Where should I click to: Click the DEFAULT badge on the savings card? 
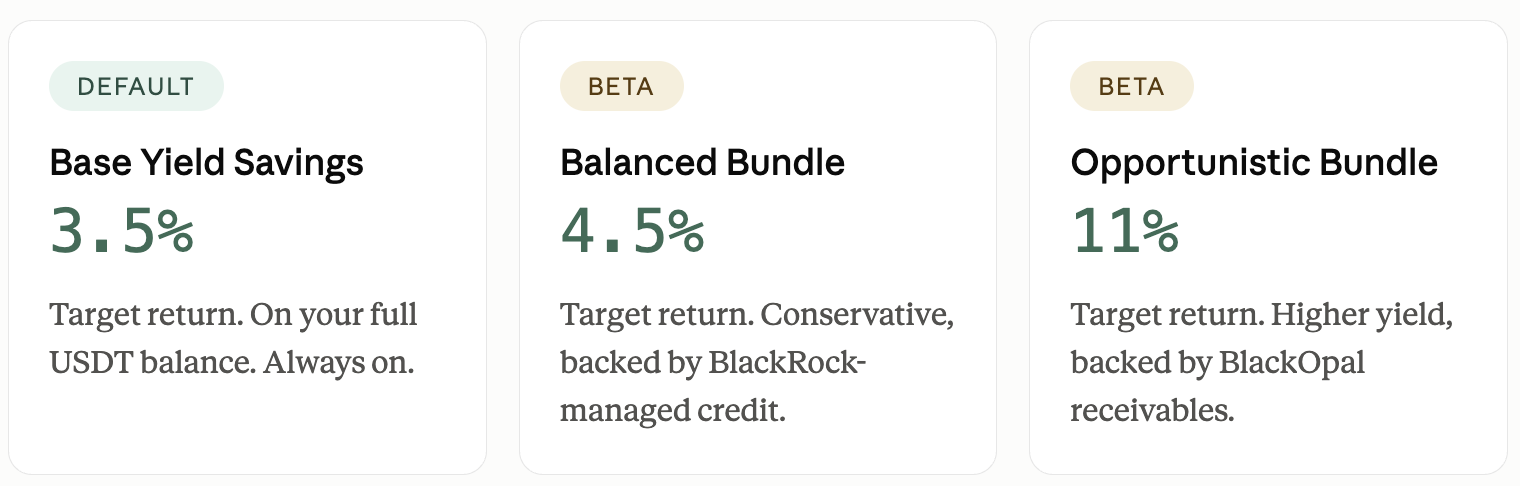[x=136, y=86]
